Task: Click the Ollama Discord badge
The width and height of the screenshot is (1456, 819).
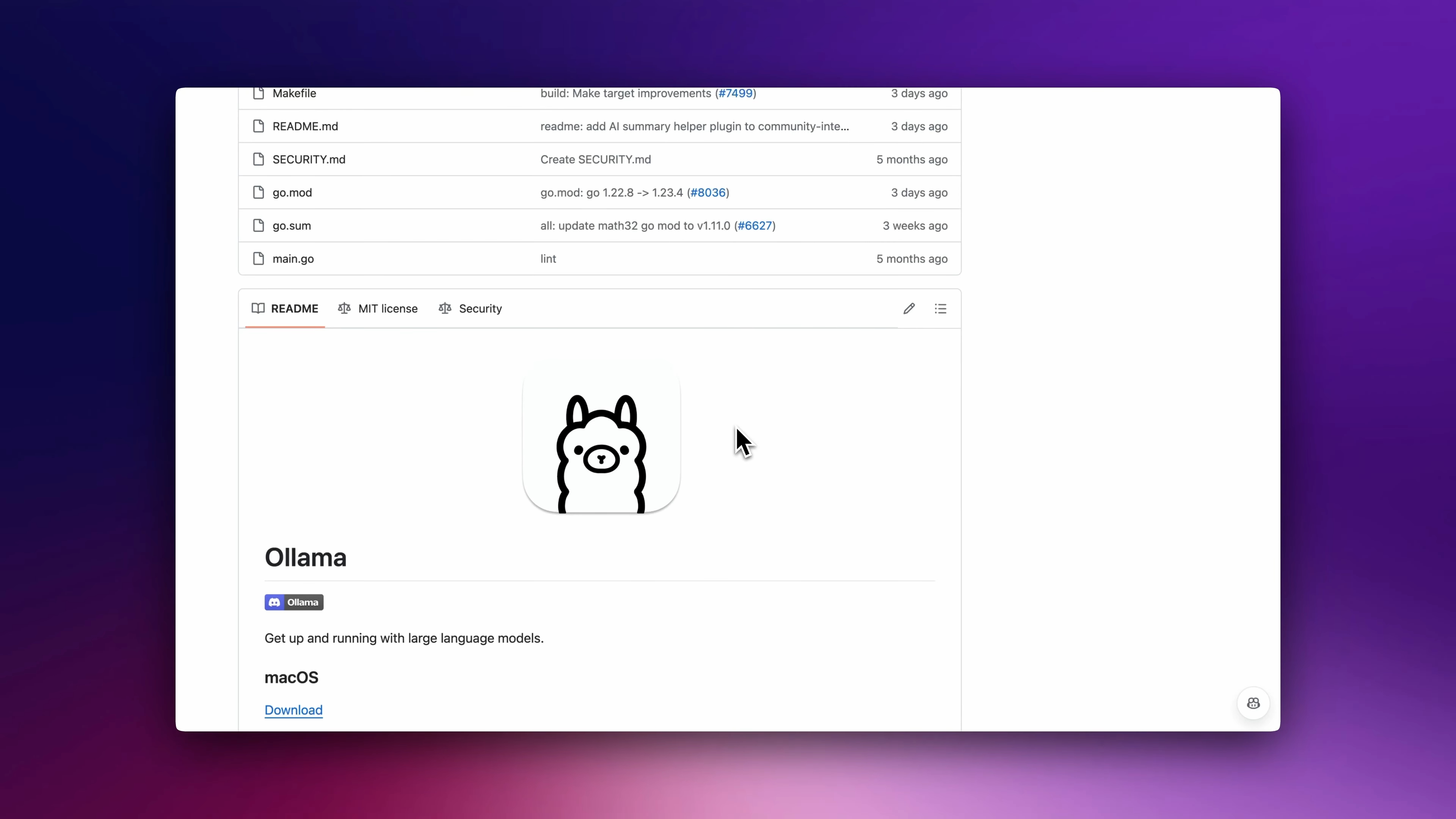Action: pos(293,602)
